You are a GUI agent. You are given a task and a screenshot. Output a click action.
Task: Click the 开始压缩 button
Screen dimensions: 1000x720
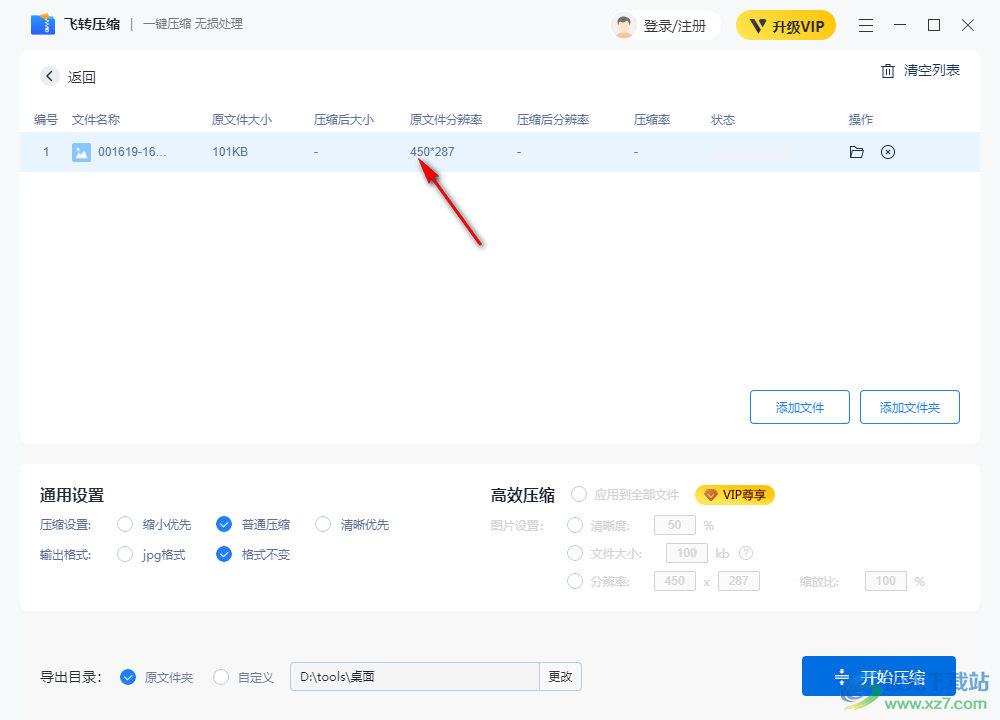[879, 676]
